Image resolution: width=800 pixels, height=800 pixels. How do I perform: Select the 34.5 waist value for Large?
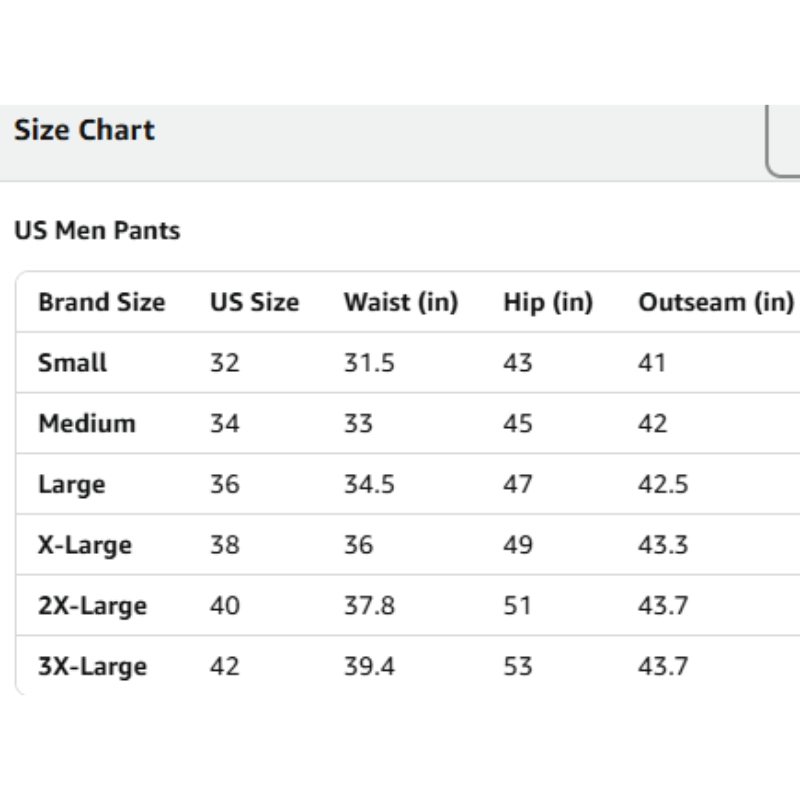coord(369,485)
